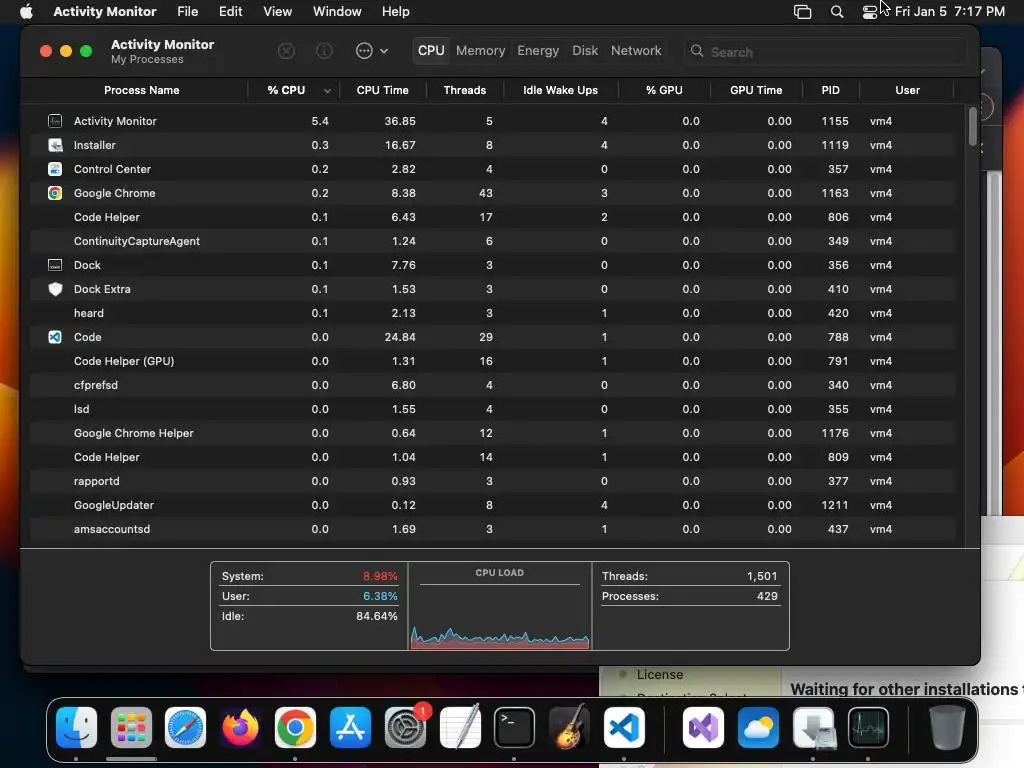1024x768 pixels.
Task: Open App Store from the Dock
Action: 350,727
